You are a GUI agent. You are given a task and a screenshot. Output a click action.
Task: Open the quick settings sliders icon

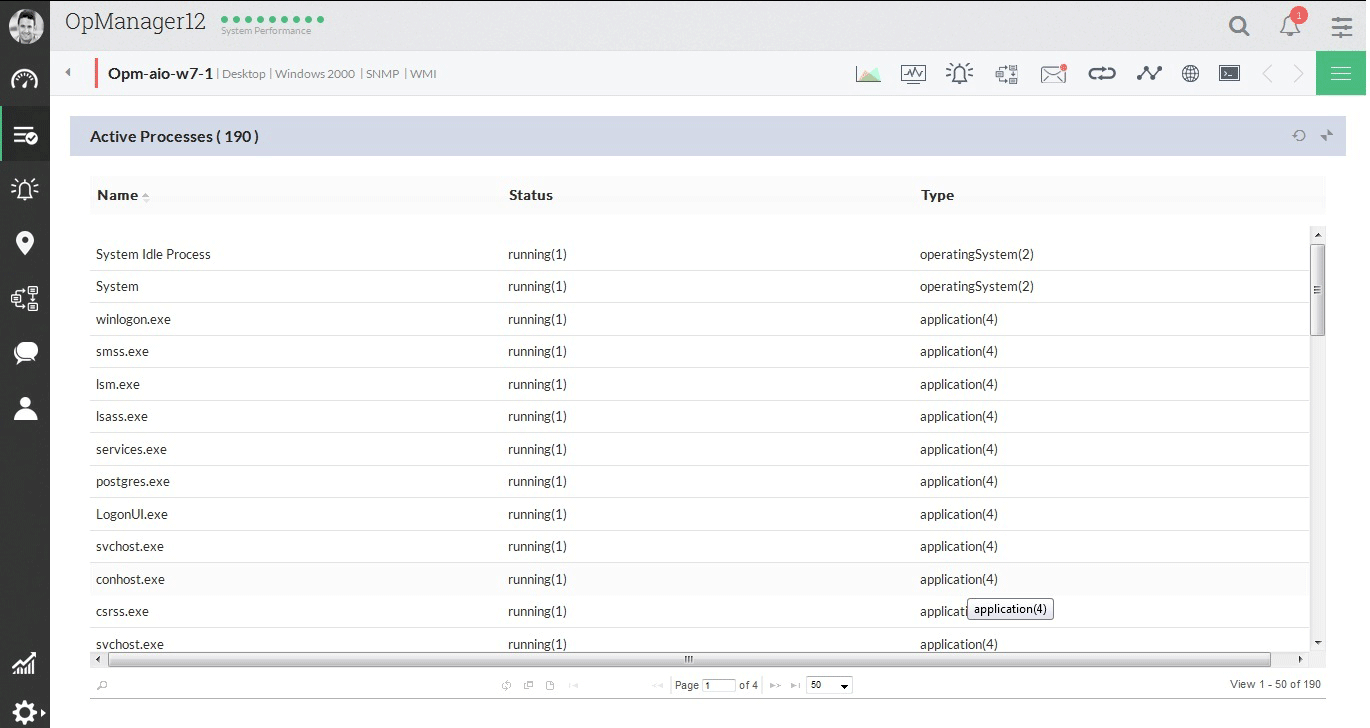(1342, 27)
